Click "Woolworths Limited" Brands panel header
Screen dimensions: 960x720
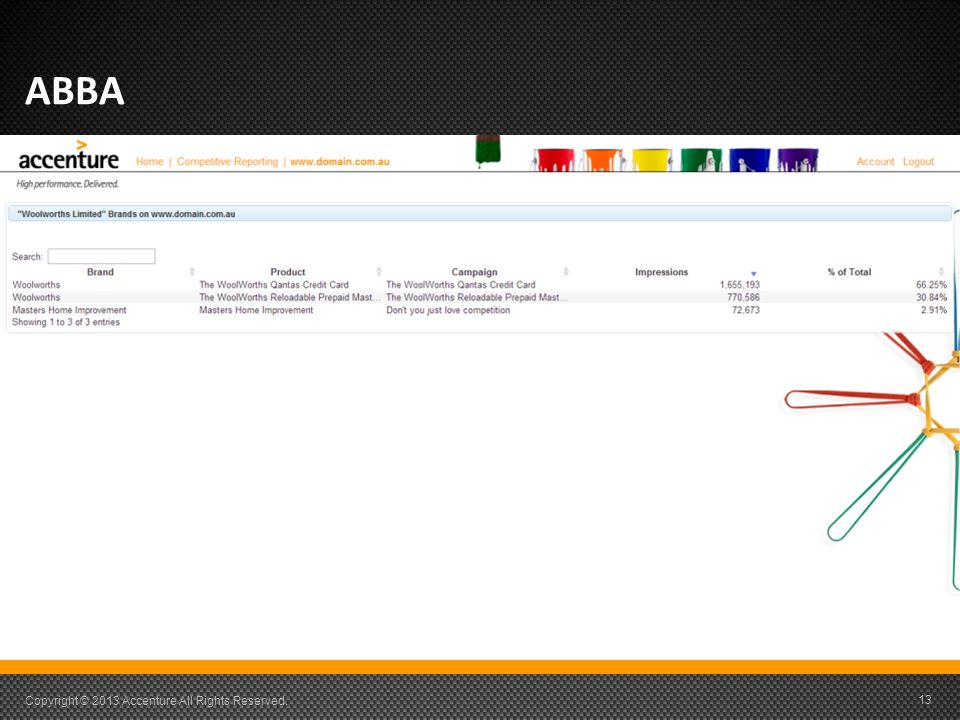tap(480, 214)
